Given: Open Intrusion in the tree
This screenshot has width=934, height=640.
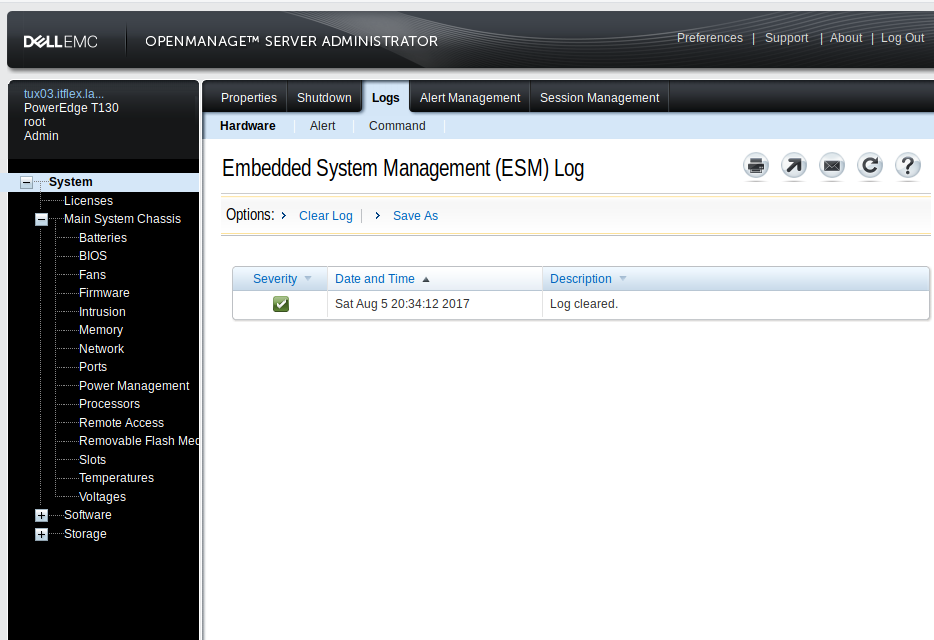Looking at the screenshot, I should coord(102,312).
